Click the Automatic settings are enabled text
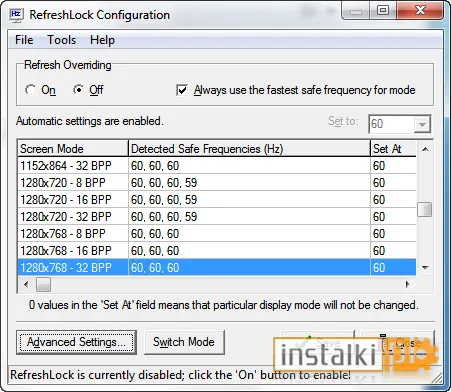 [90, 121]
